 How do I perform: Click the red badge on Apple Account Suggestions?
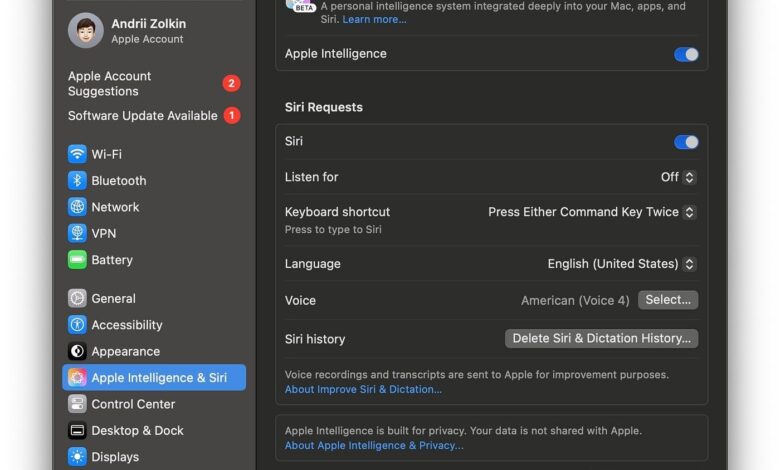231,83
